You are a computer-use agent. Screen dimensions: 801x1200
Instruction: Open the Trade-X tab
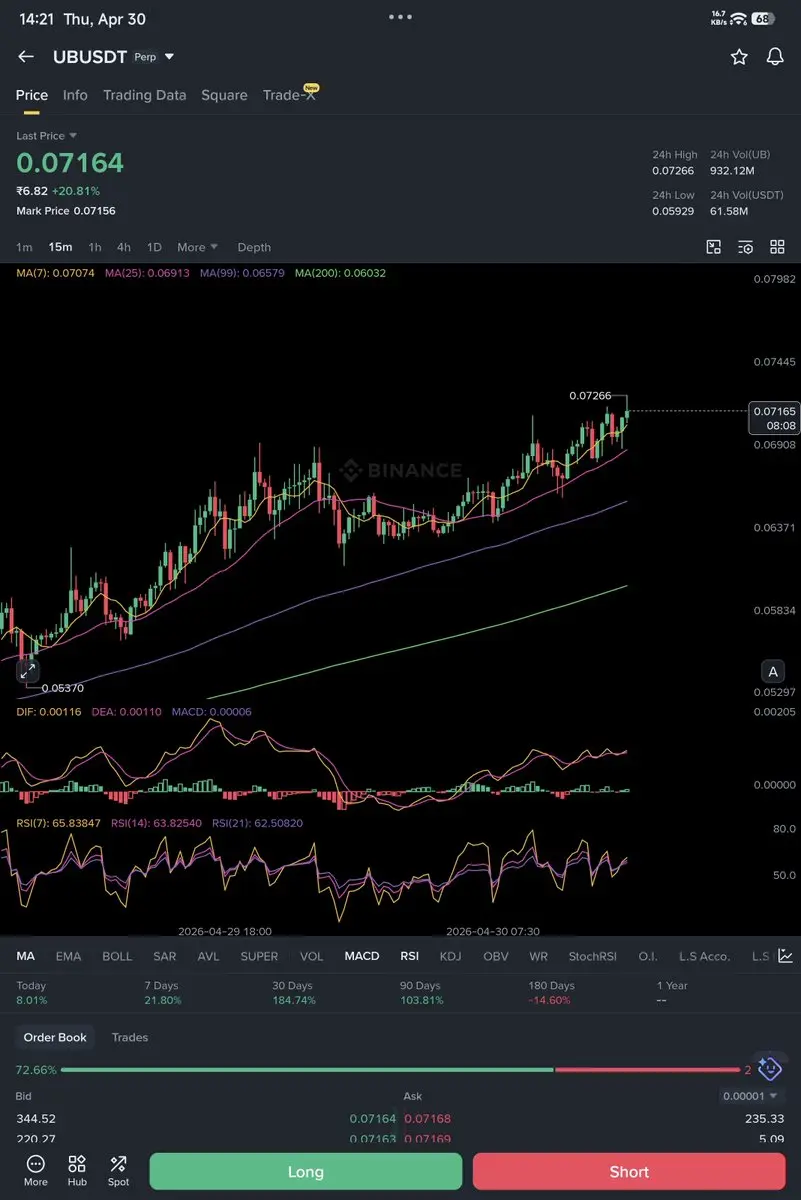click(x=289, y=95)
